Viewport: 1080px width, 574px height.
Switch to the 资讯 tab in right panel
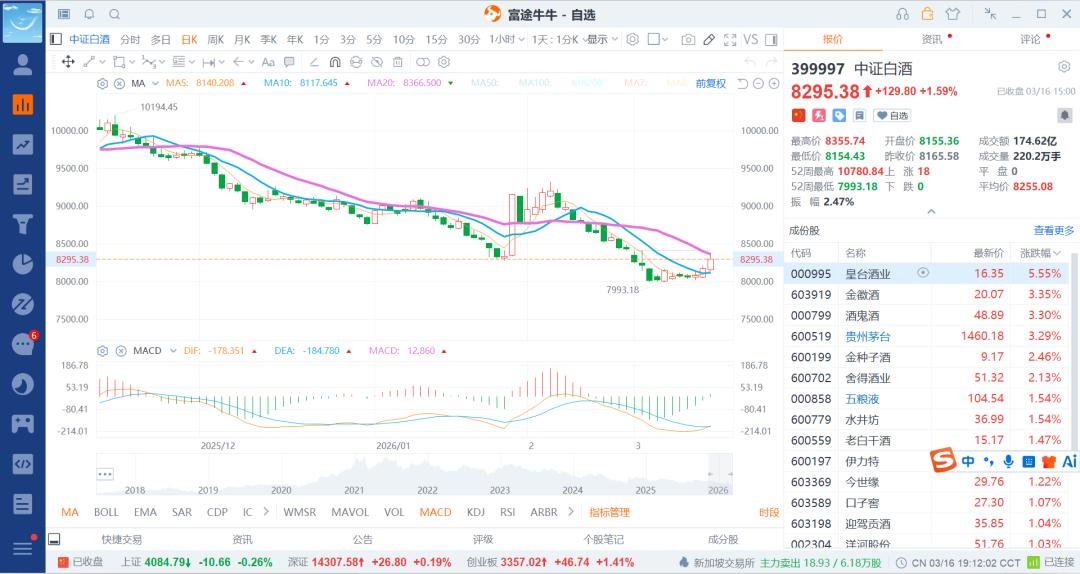(931, 39)
